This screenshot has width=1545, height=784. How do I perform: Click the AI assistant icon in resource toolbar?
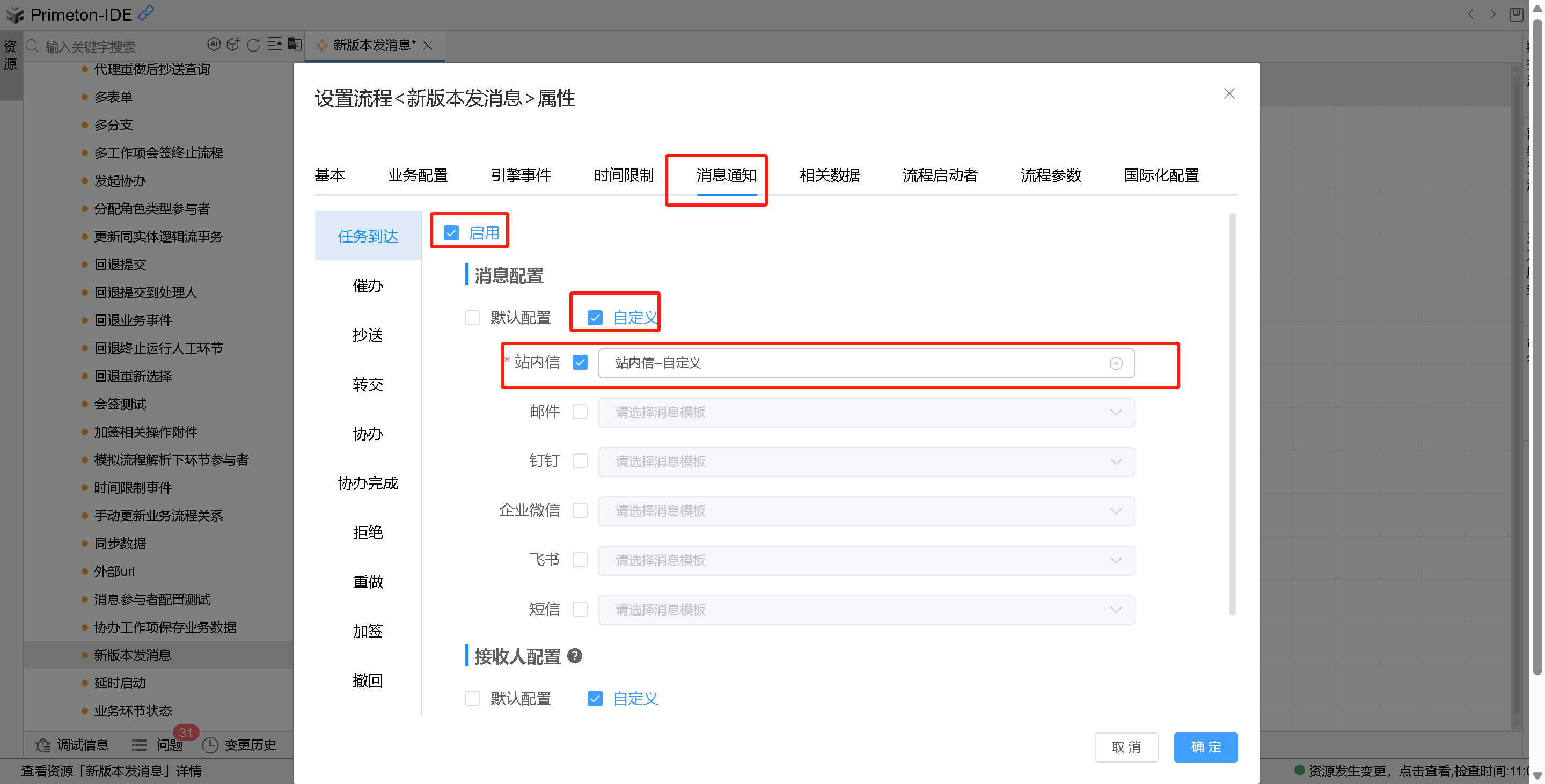(214, 45)
